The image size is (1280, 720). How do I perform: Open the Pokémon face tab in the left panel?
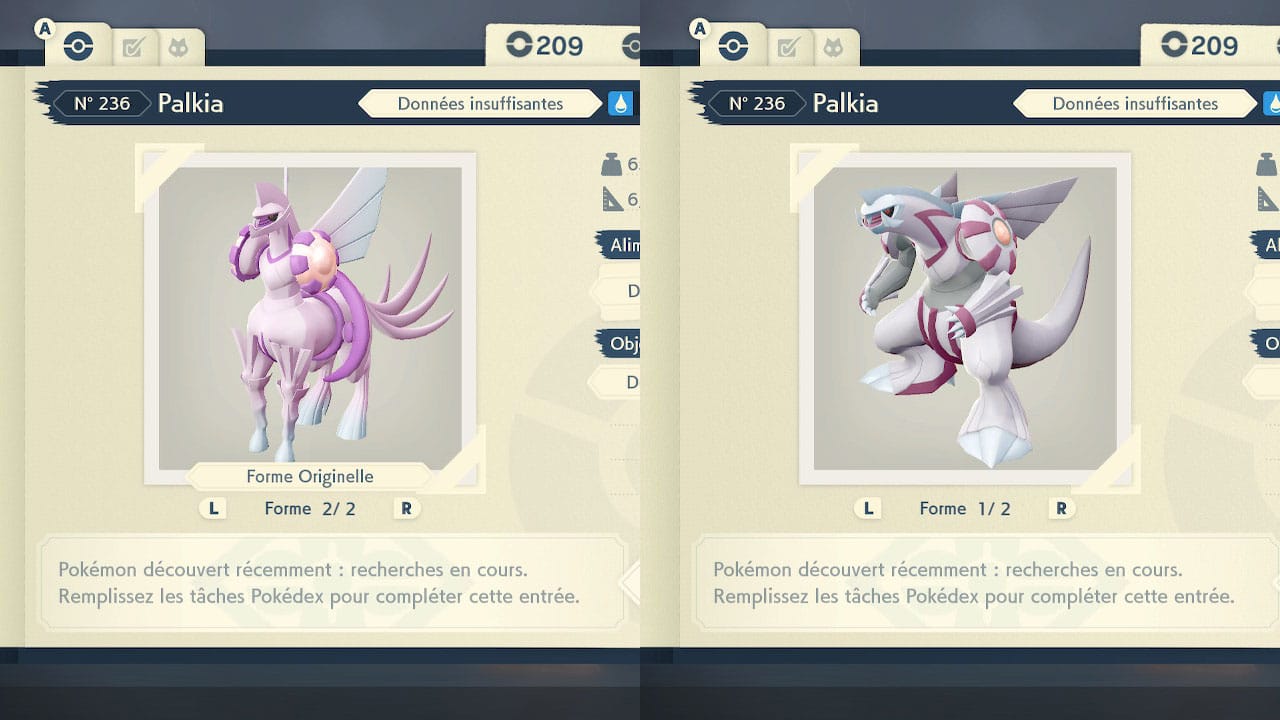pyautogui.click(x=177, y=47)
